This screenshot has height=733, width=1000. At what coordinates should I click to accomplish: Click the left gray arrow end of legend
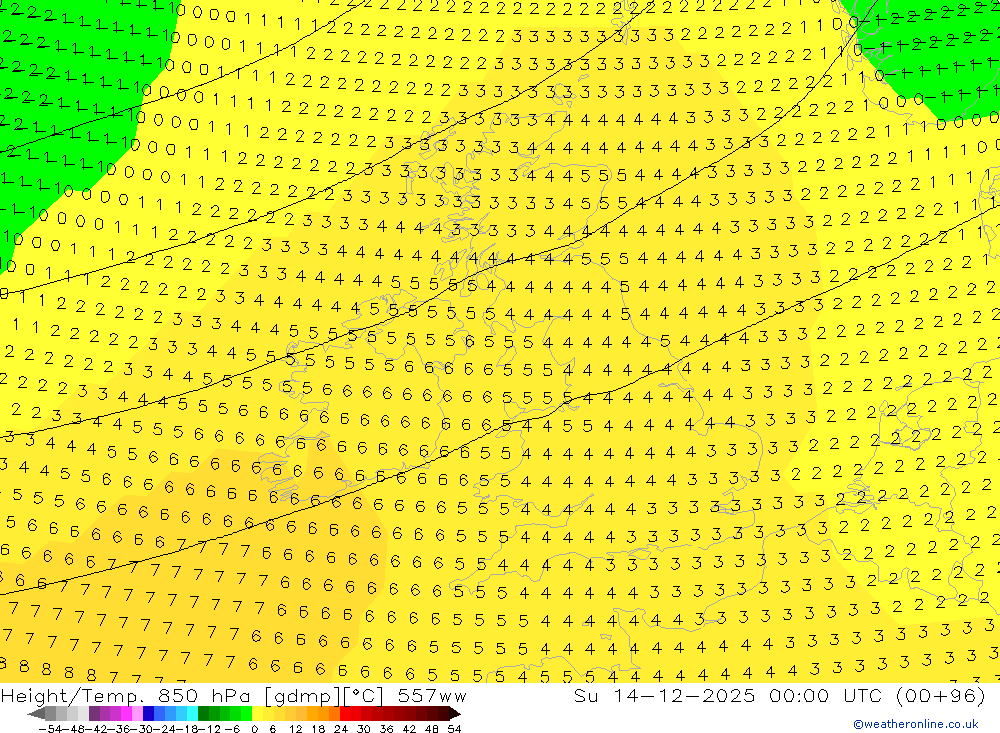pyautogui.click(x=36, y=714)
